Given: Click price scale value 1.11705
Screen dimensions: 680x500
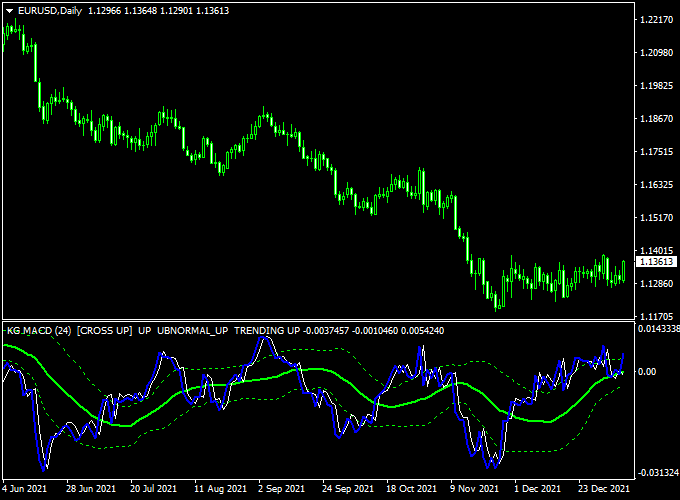Looking at the screenshot, I should tap(657, 316).
